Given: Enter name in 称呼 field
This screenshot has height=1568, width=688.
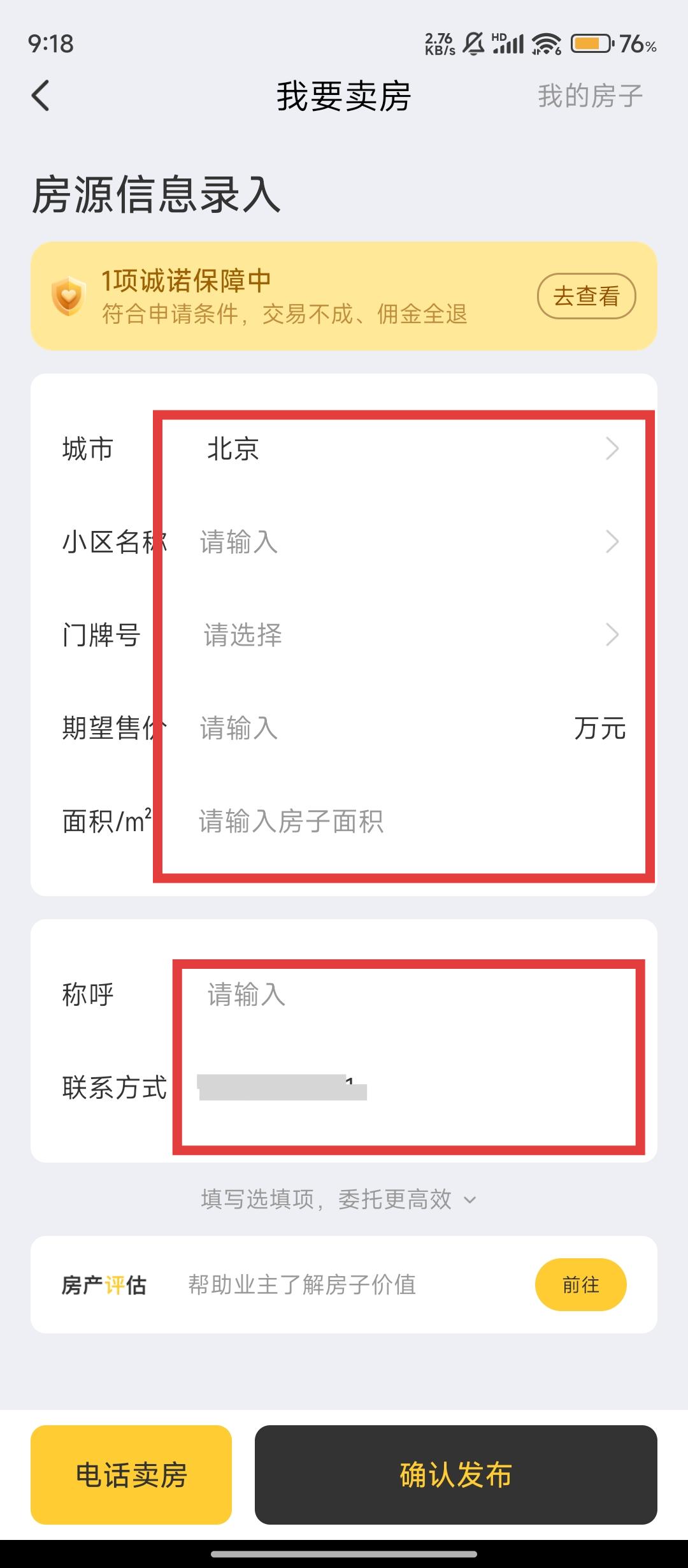Looking at the screenshot, I should pos(408,994).
